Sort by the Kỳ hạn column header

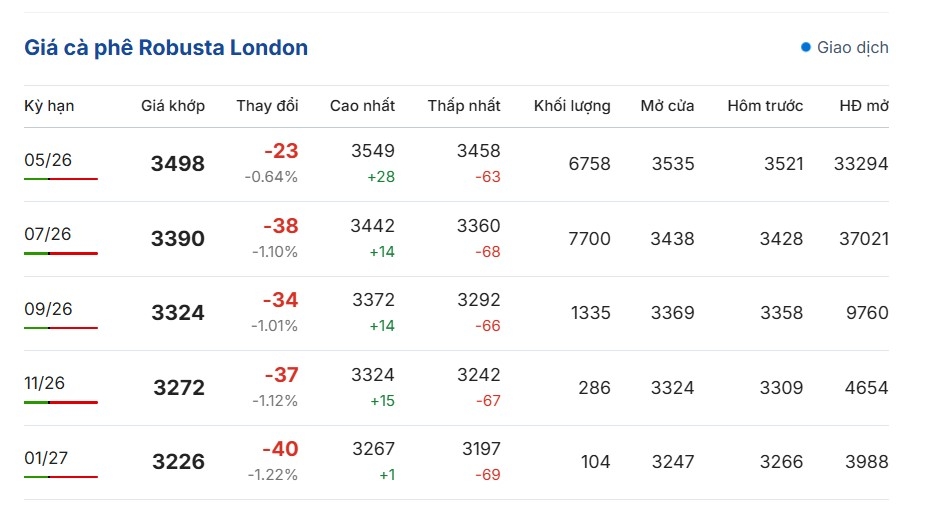[49, 106]
